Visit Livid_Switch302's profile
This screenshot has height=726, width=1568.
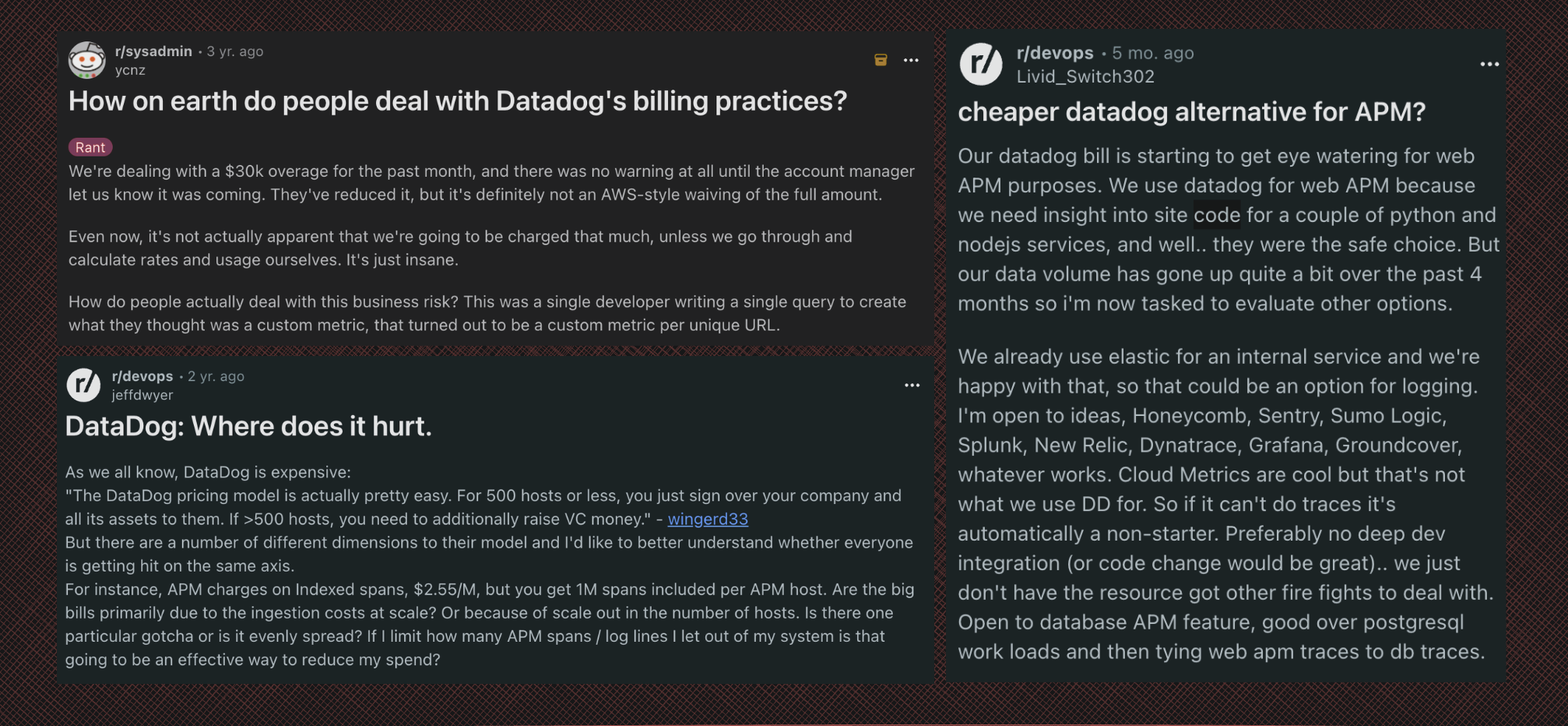[1085, 76]
